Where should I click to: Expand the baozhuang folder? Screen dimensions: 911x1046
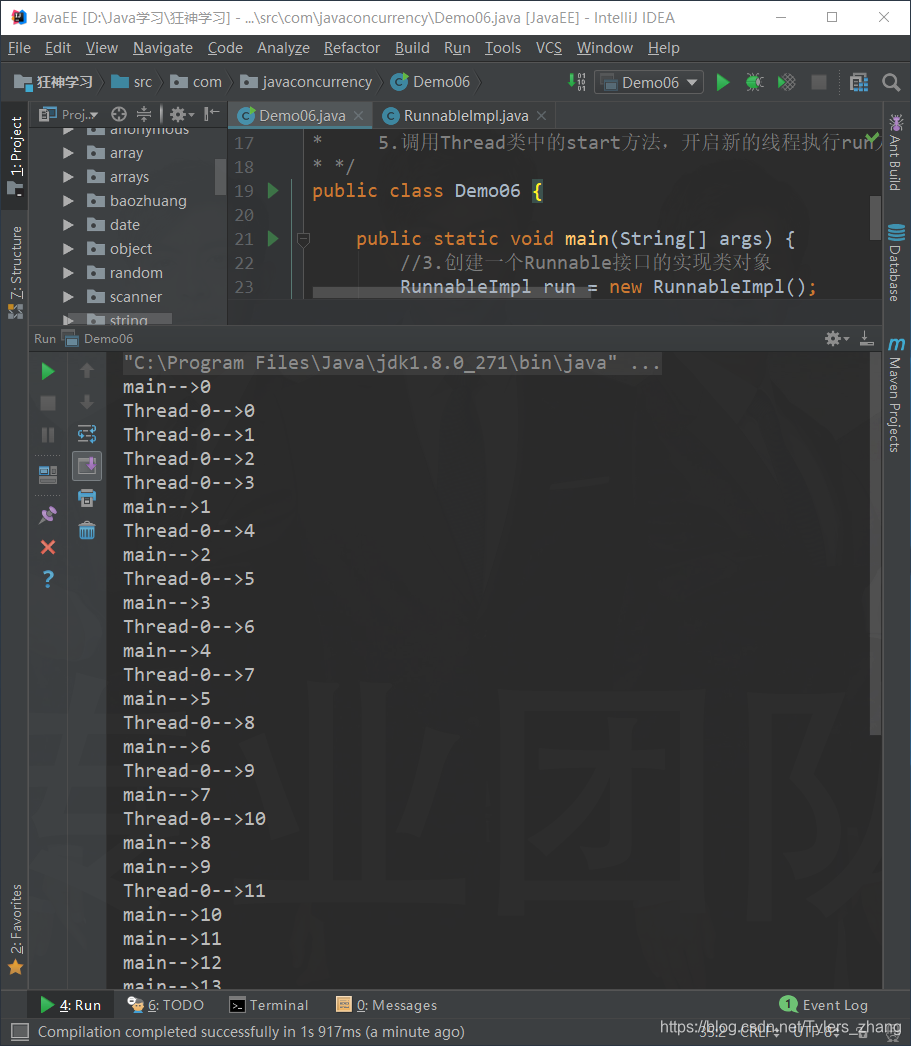tap(68, 201)
